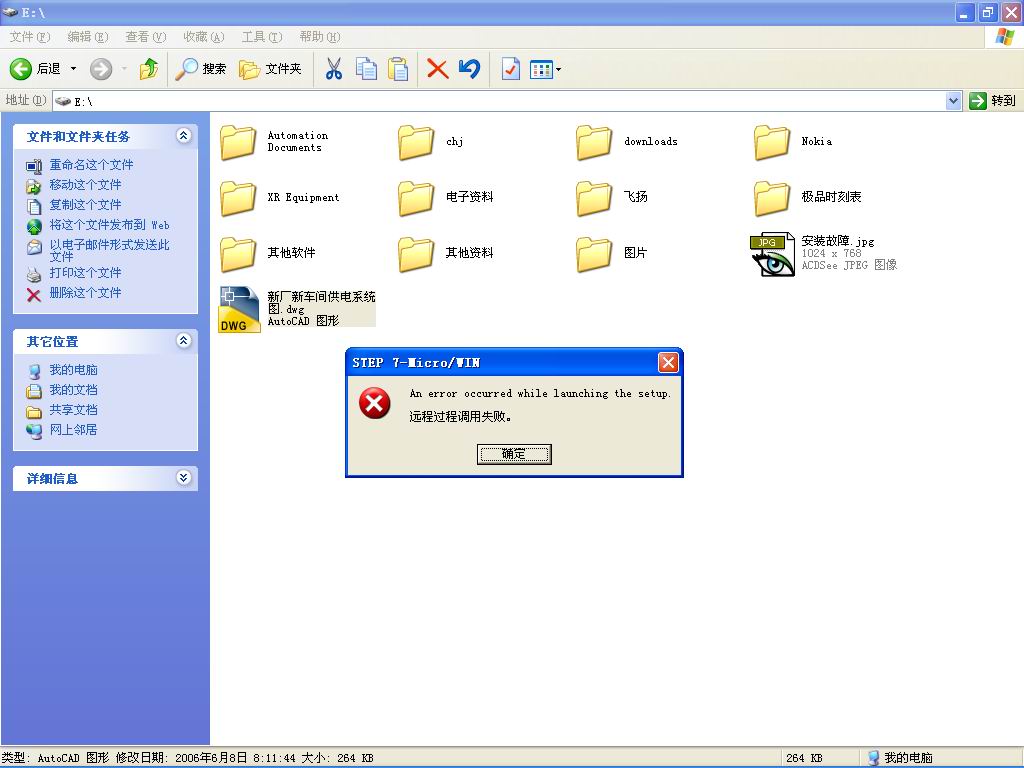Click the Copy toolbar icon
Viewport: 1024px width, 768px height.
[367, 69]
